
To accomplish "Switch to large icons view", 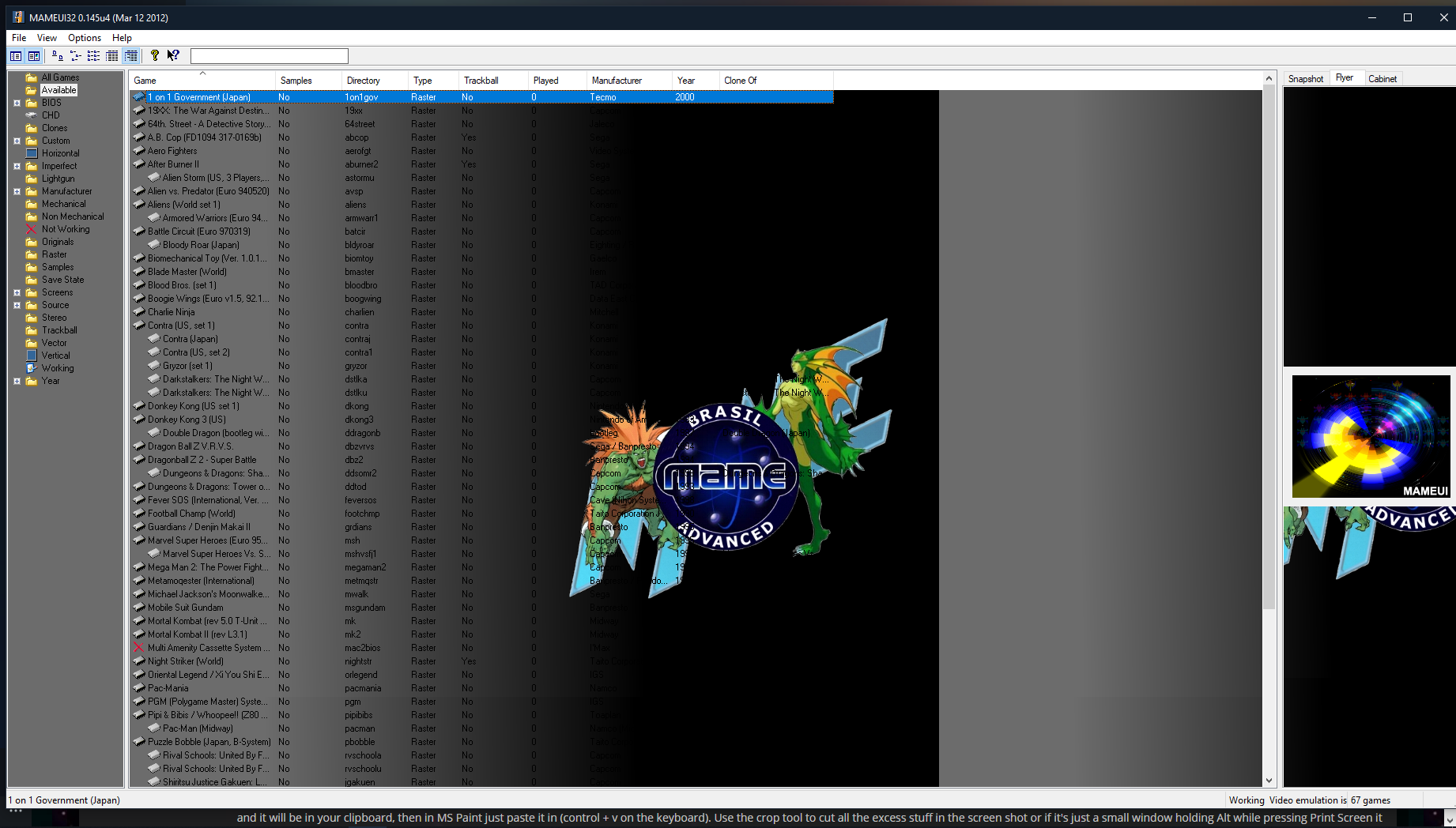I will [57, 56].
